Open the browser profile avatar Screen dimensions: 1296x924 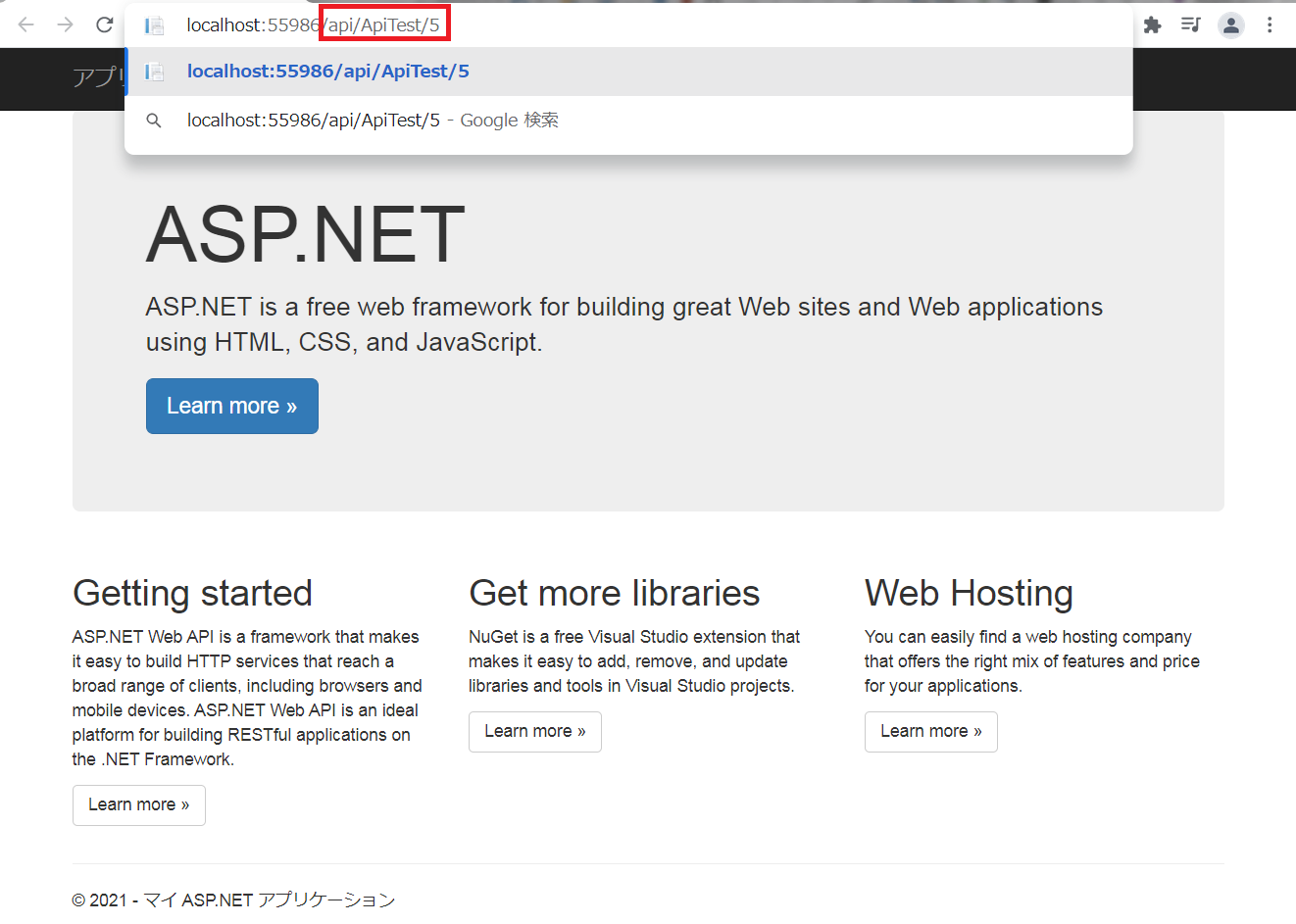1230,24
